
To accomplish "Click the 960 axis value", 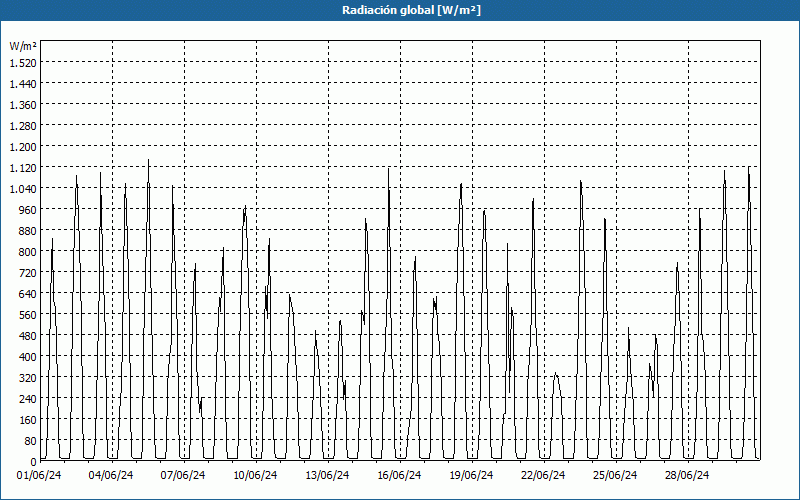I will point(28,210).
